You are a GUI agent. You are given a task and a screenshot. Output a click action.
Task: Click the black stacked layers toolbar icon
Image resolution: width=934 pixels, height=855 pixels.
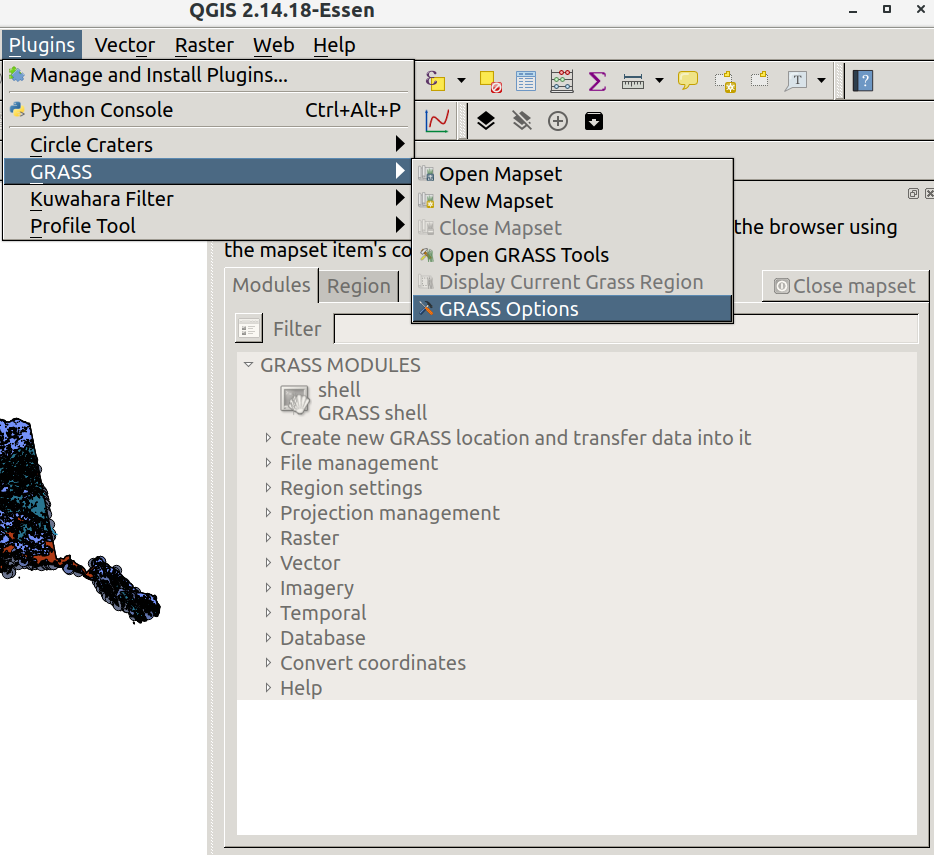(x=486, y=121)
